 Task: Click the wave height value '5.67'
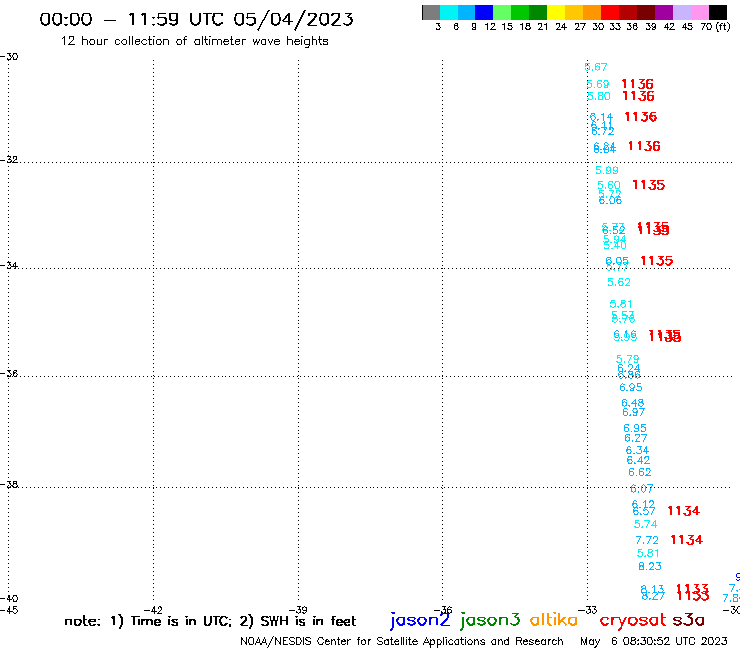[596, 67]
